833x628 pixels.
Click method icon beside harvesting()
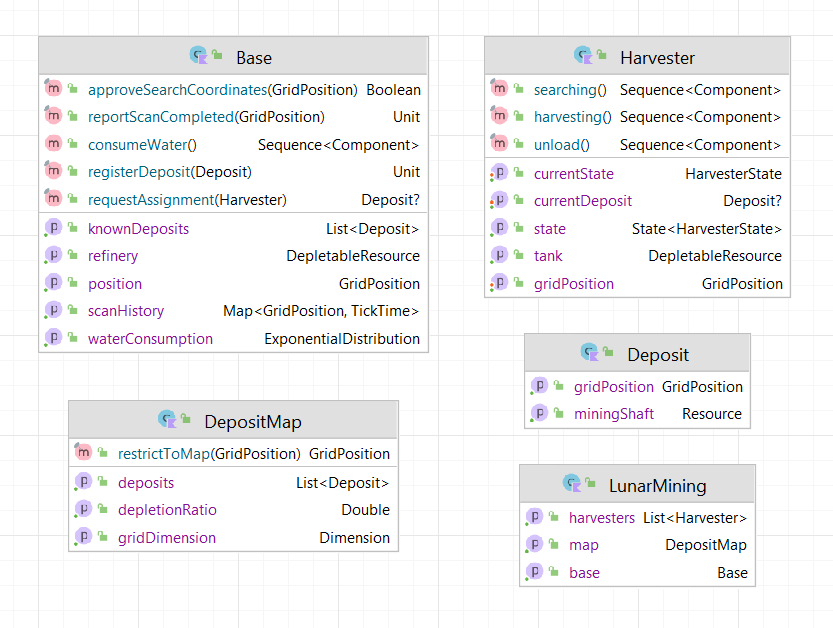499,115
